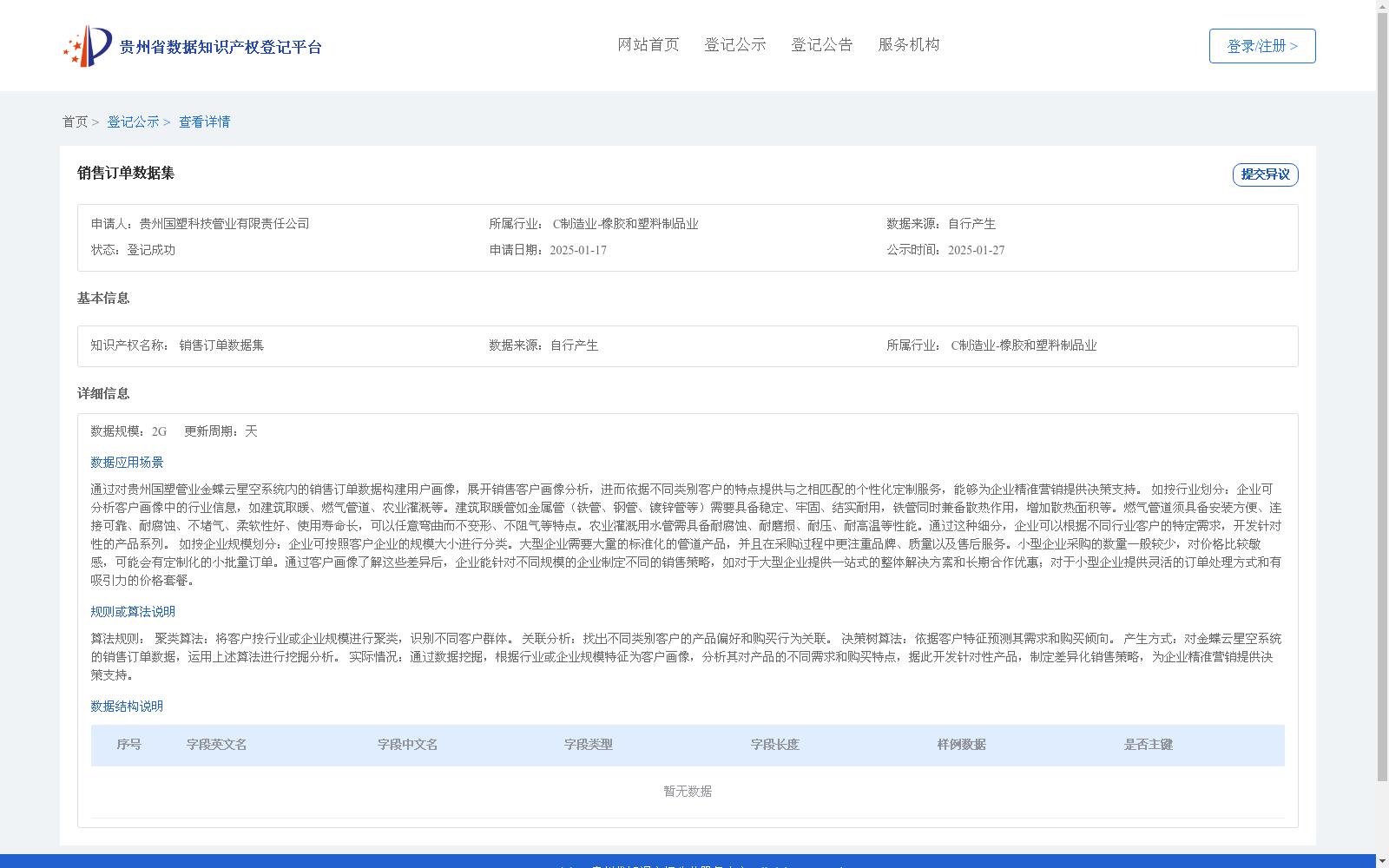Click the page heading 销售订单数据集
The image size is (1389, 868).
126,173
